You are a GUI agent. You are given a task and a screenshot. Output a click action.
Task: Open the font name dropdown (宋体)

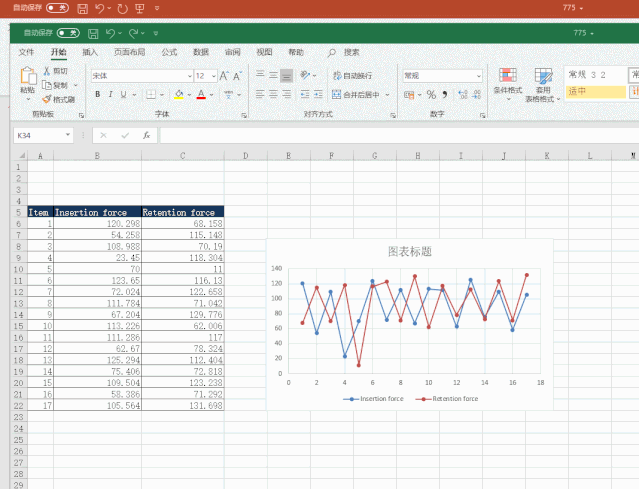coord(188,76)
